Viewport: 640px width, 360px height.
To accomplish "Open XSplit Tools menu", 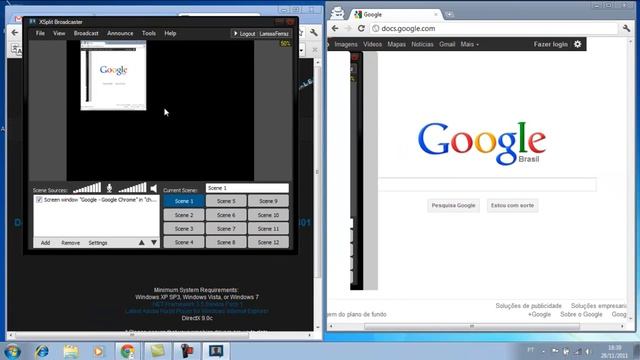I will point(149,33).
